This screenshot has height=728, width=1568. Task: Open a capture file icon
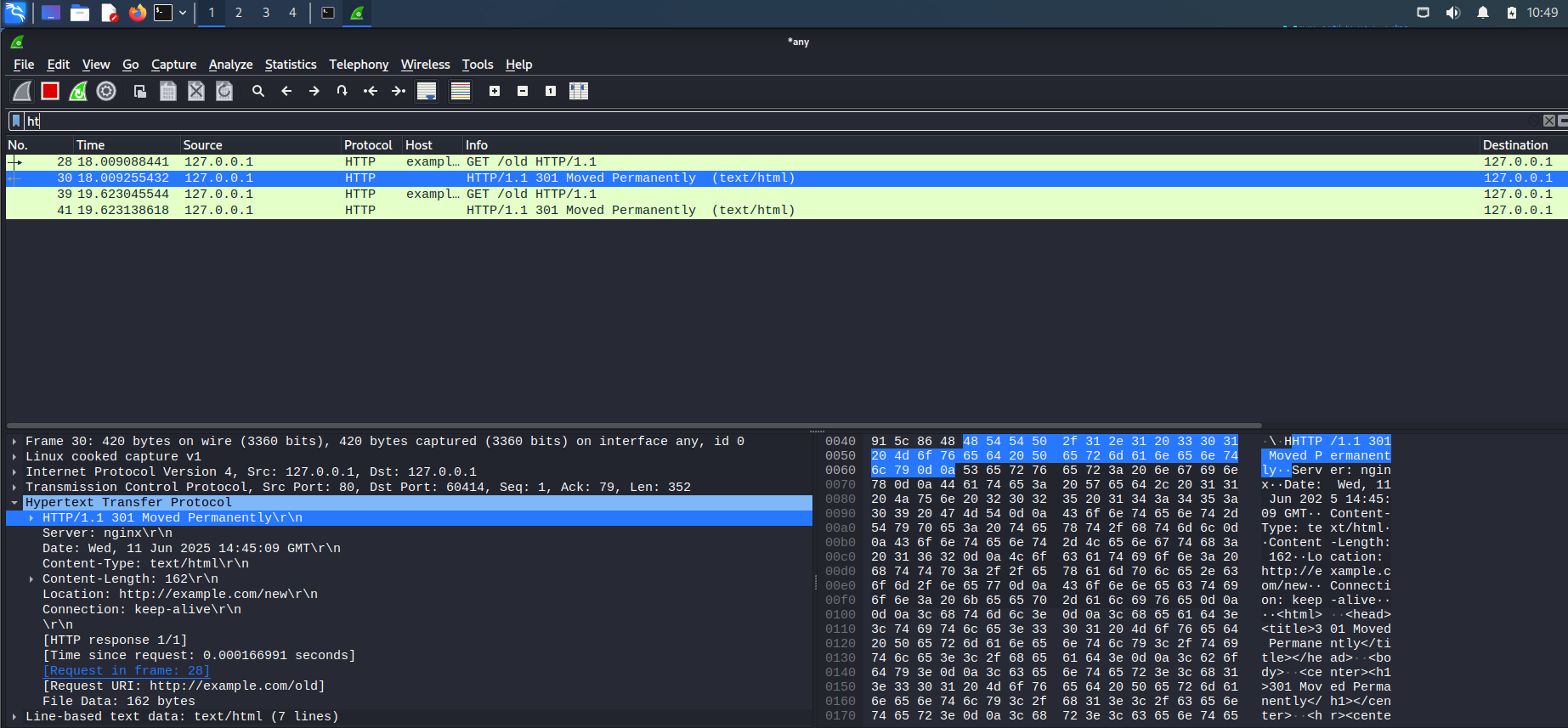(140, 91)
